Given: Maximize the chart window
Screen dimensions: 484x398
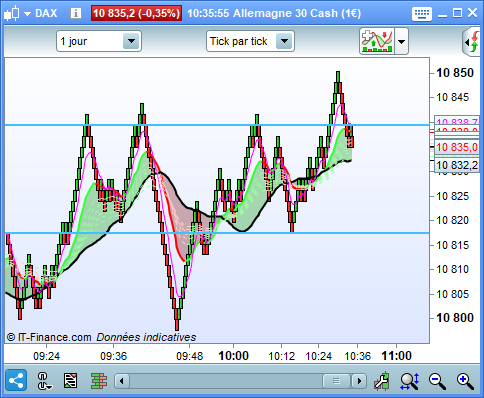Looking at the screenshot, I should [x=457, y=13].
